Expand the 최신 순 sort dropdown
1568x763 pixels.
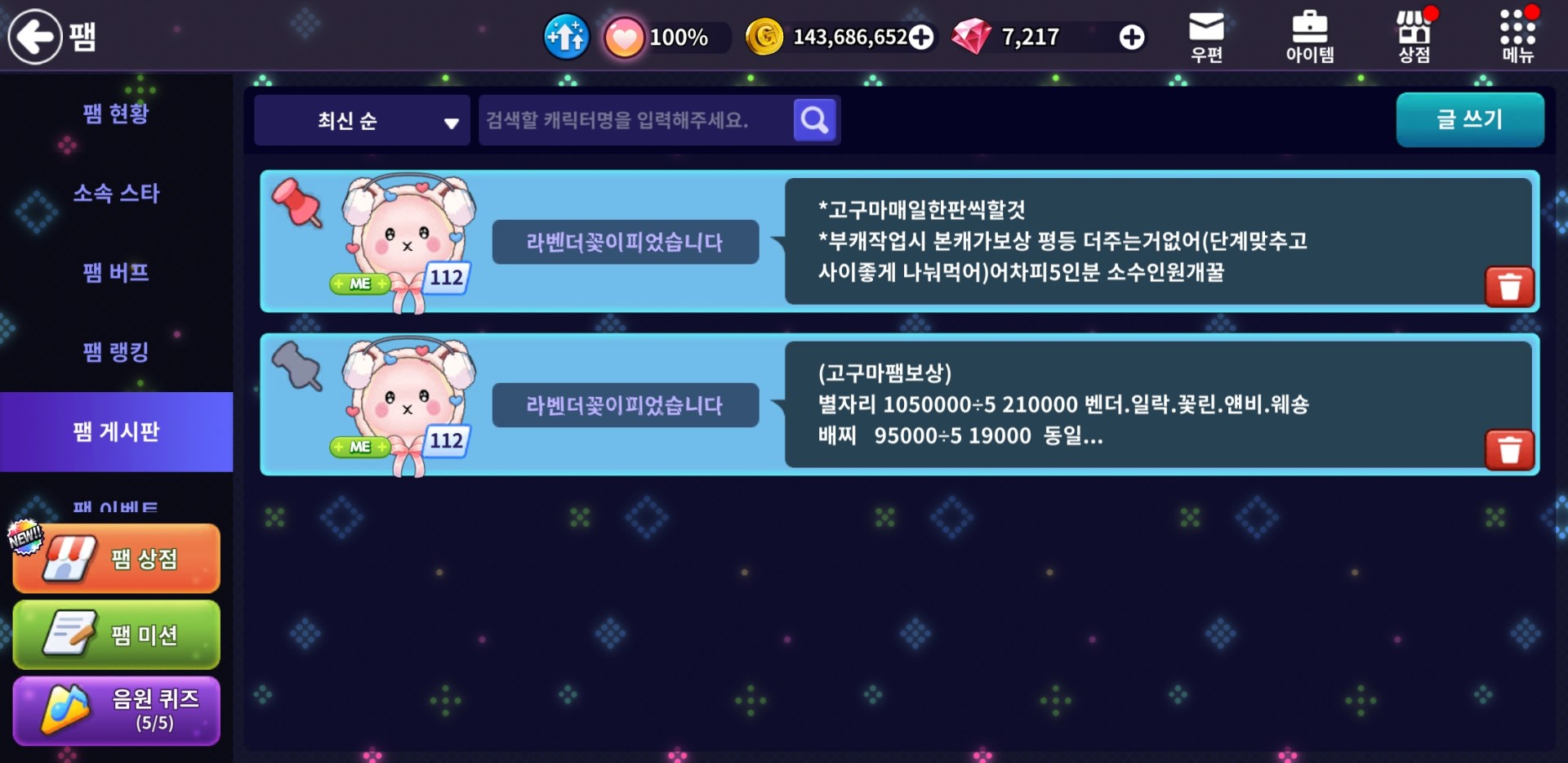pos(362,120)
